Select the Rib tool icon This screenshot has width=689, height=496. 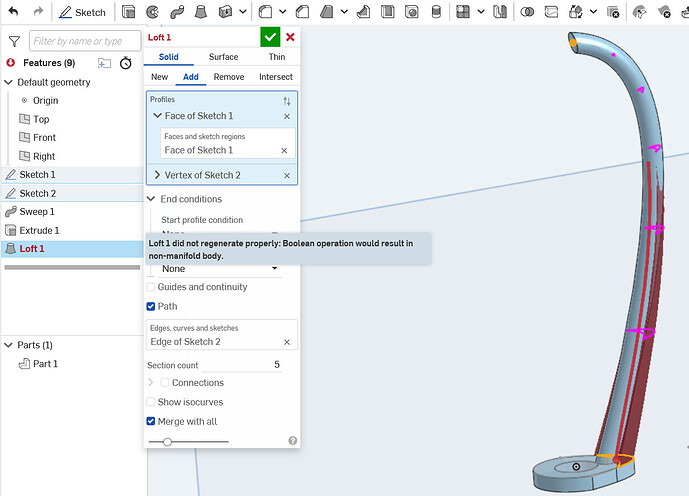(x=363, y=12)
